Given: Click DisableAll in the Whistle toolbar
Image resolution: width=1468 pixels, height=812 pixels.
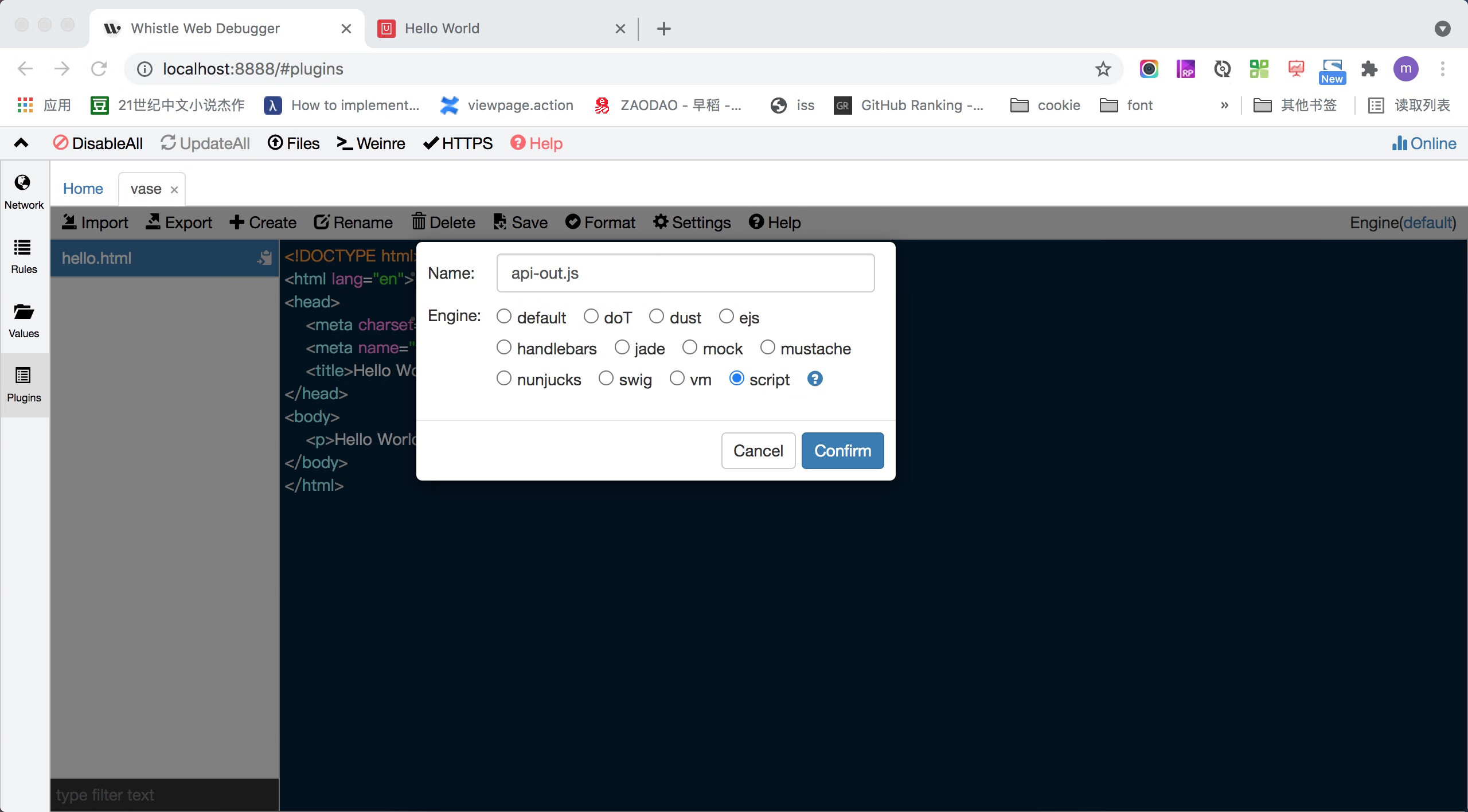Looking at the screenshot, I should tap(97, 143).
